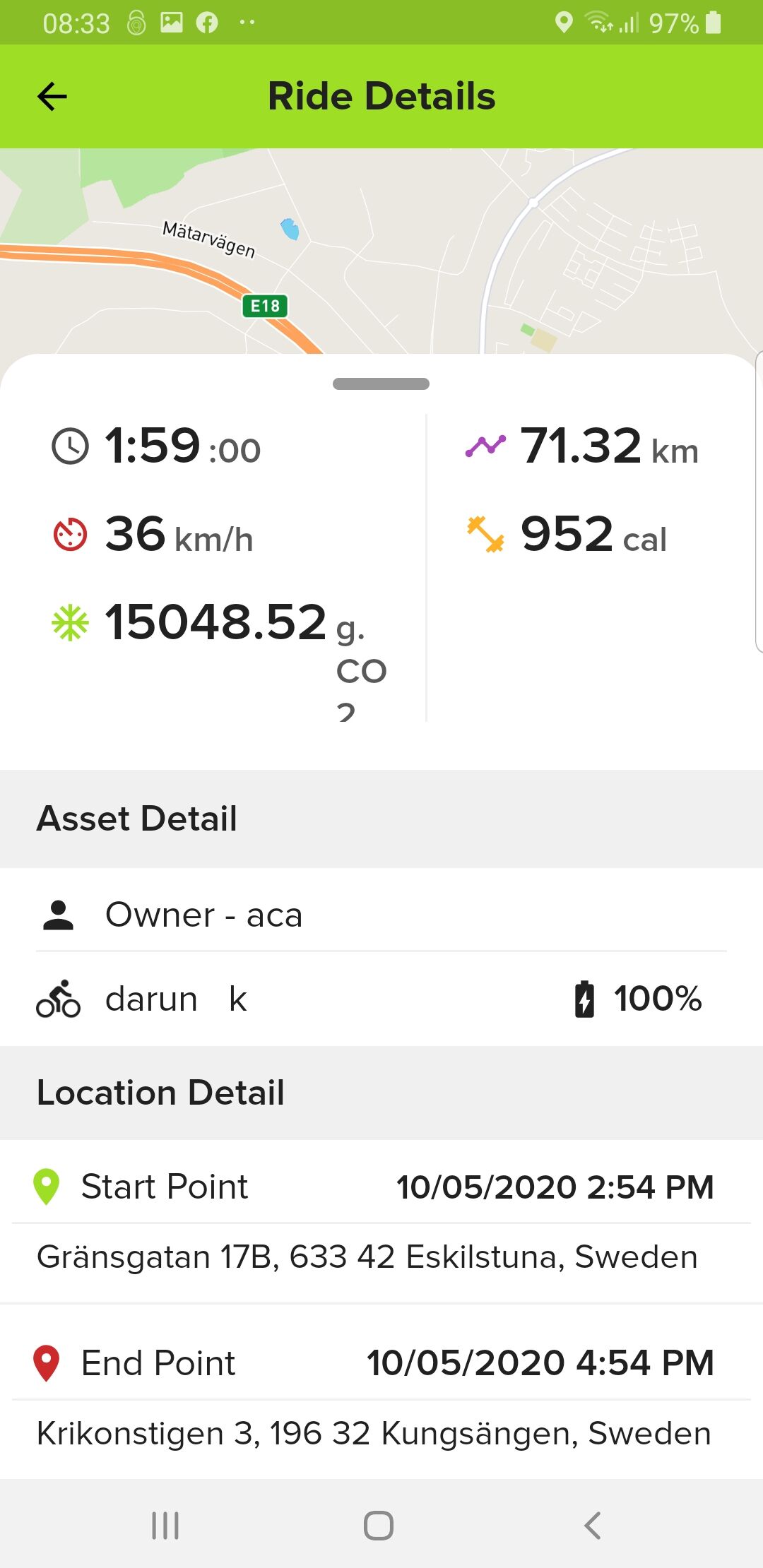Tap the Android home button
Image resolution: width=763 pixels, height=1568 pixels.
click(x=379, y=1526)
